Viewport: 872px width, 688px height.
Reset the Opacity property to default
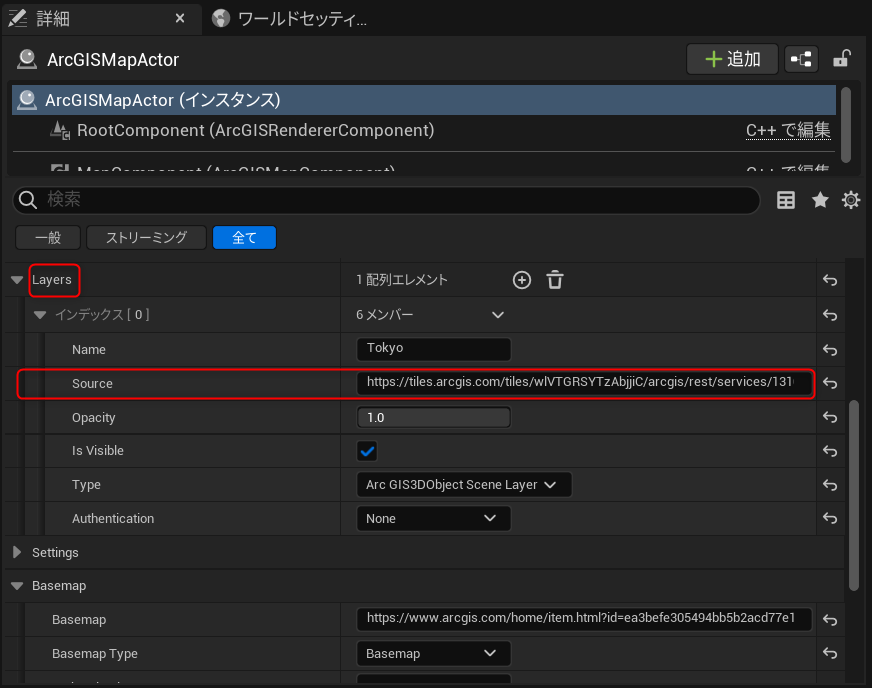(x=830, y=417)
